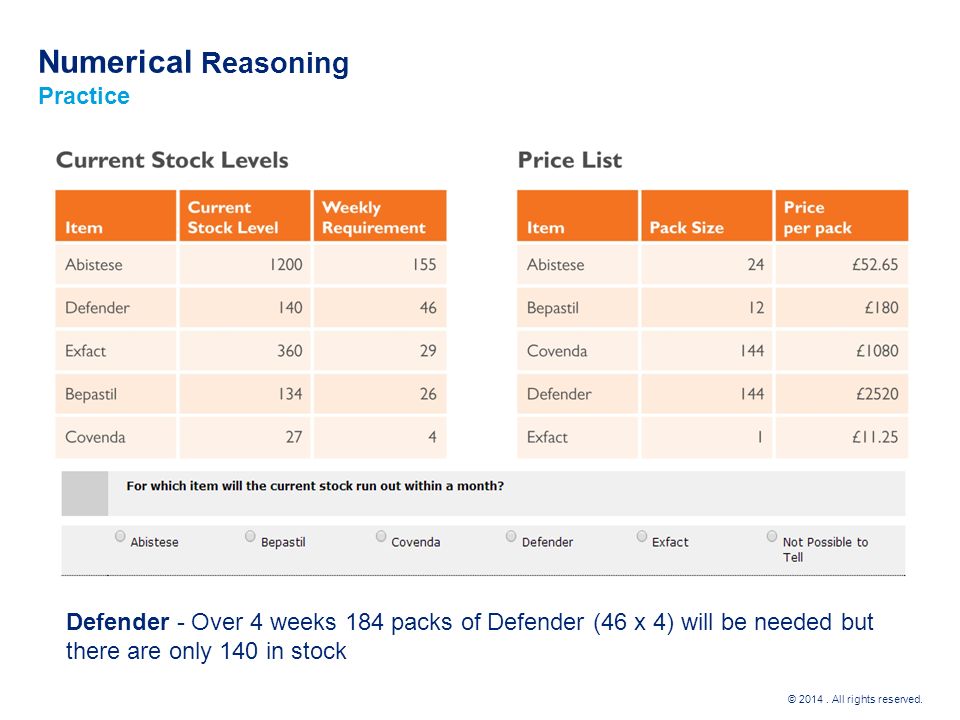The image size is (960, 720).
Task: Click the Bepastil pack size 12 cell
Action: click(707, 307)
